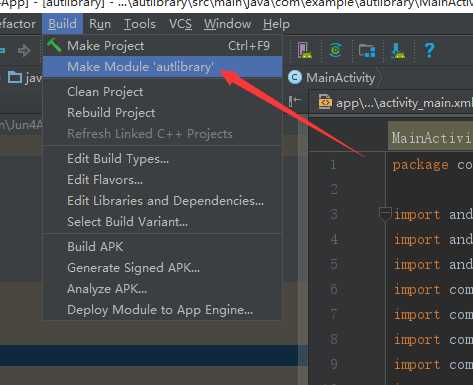Switch to the activity_main.xml editor tab
473x385 pixels.
[396, 103]
